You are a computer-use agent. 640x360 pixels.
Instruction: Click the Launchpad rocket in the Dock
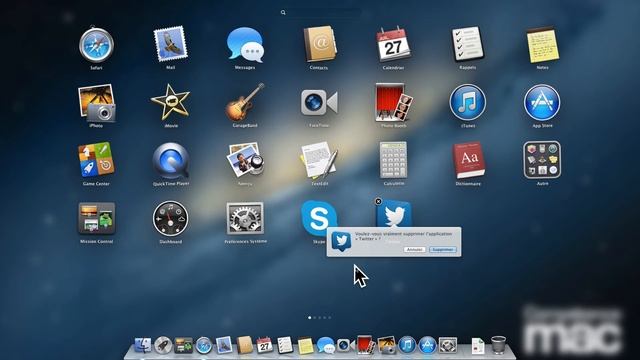click(163, 345)
